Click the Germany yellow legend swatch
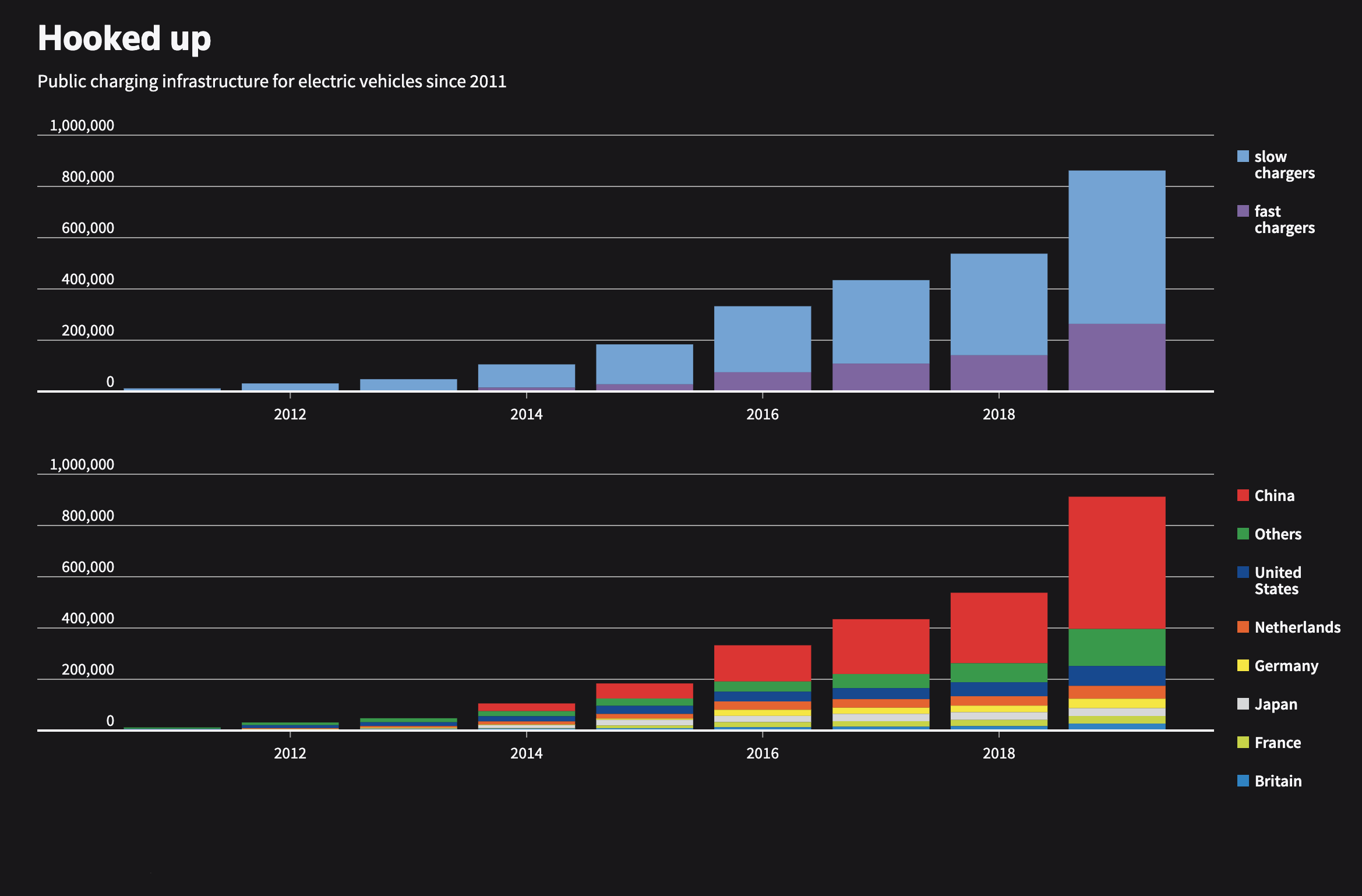The height and width of the screenshot is (896, 1362). click(1243, 666)
